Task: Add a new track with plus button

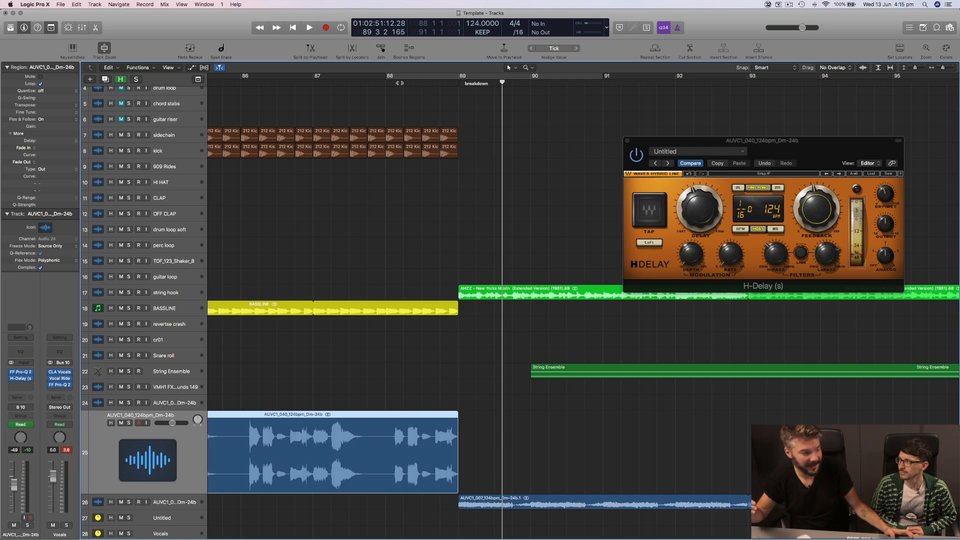Action: [x=90, y=79]
